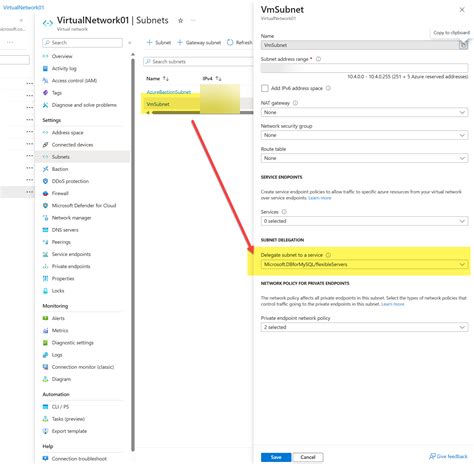474x464 pixels.
Task: Open Activity log in sidebar
Action: pos(64,68)
